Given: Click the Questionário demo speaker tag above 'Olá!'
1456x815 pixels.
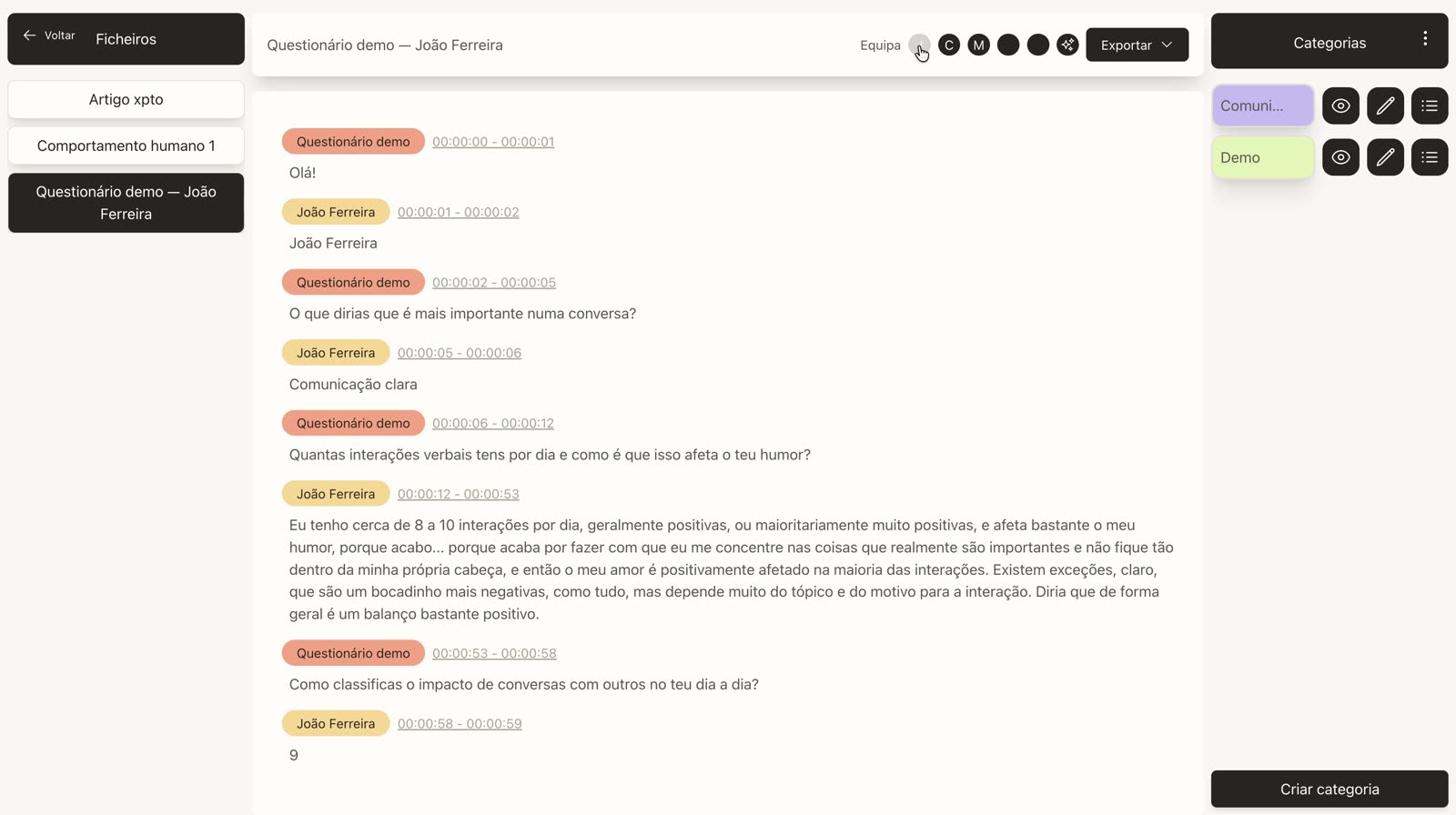Looking at the screenshot, I should tap(353, 141).
